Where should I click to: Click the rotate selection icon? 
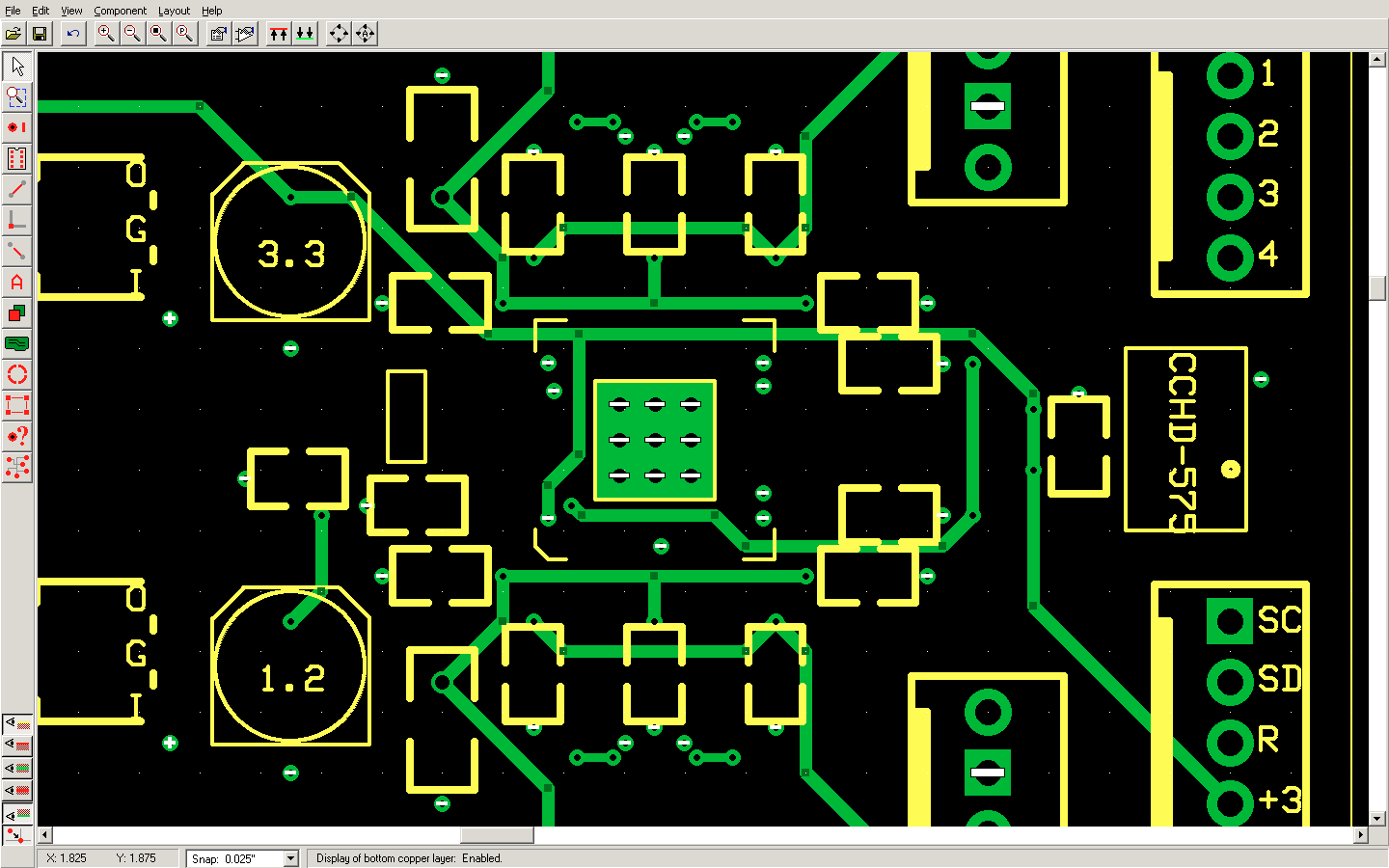click(339, 34)
